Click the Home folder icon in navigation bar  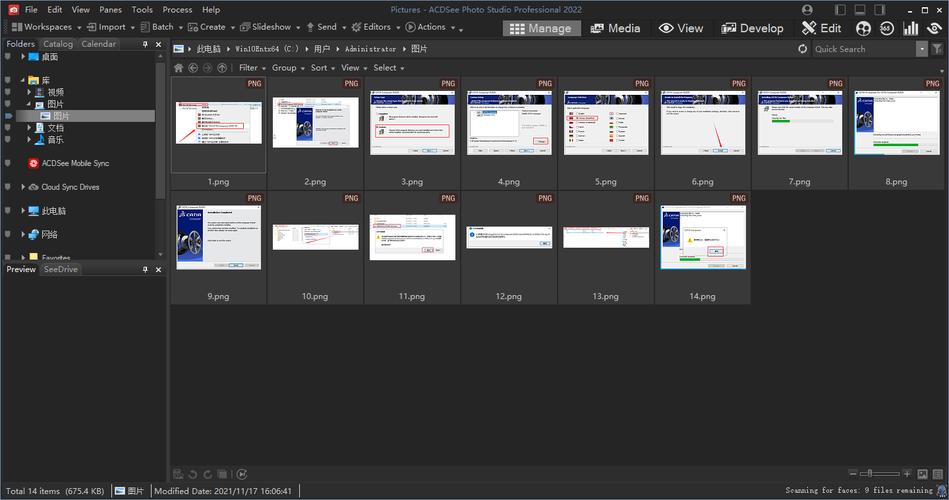179,68
